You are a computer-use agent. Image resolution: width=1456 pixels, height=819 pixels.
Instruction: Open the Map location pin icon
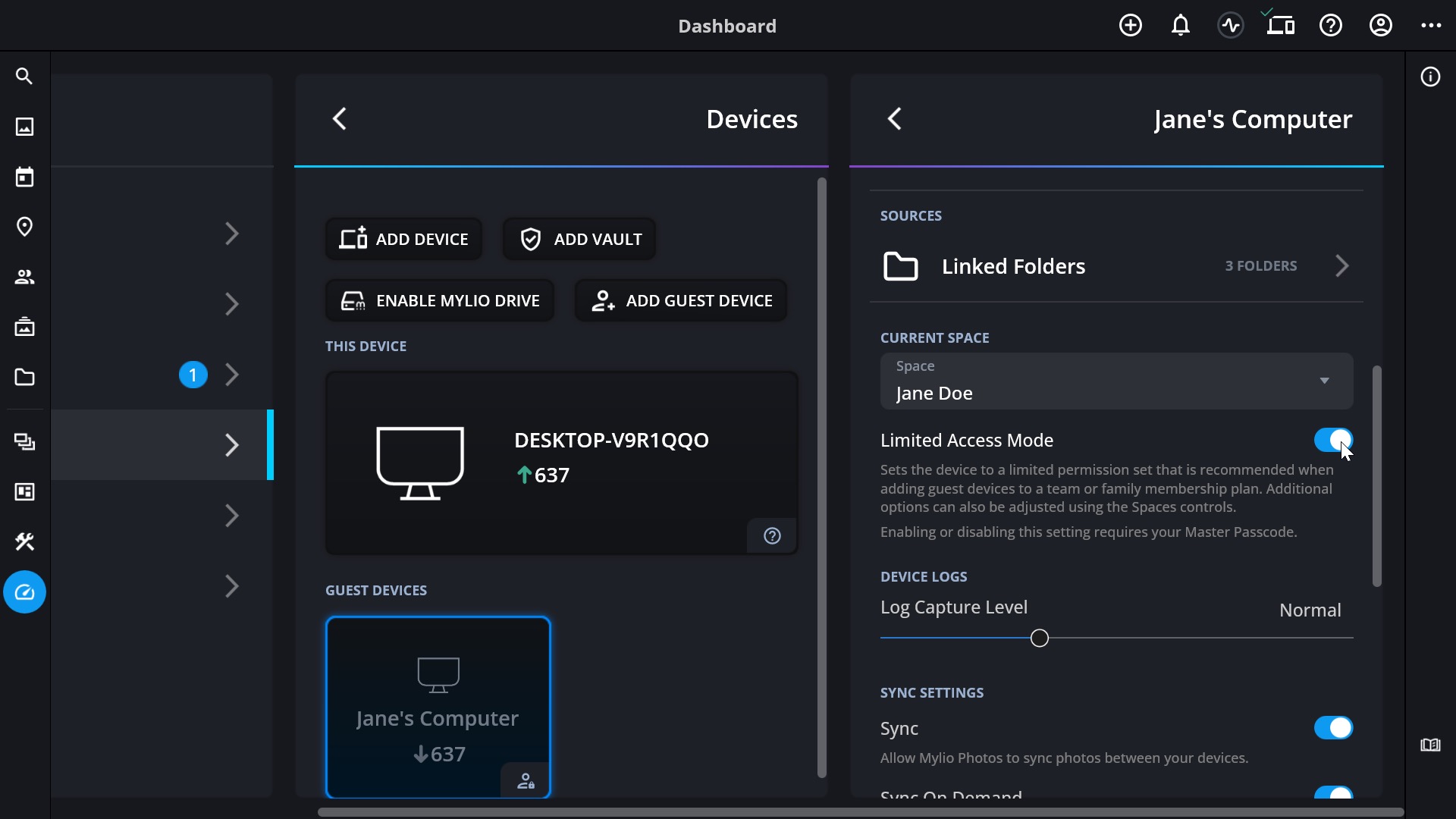click(24, 227)
